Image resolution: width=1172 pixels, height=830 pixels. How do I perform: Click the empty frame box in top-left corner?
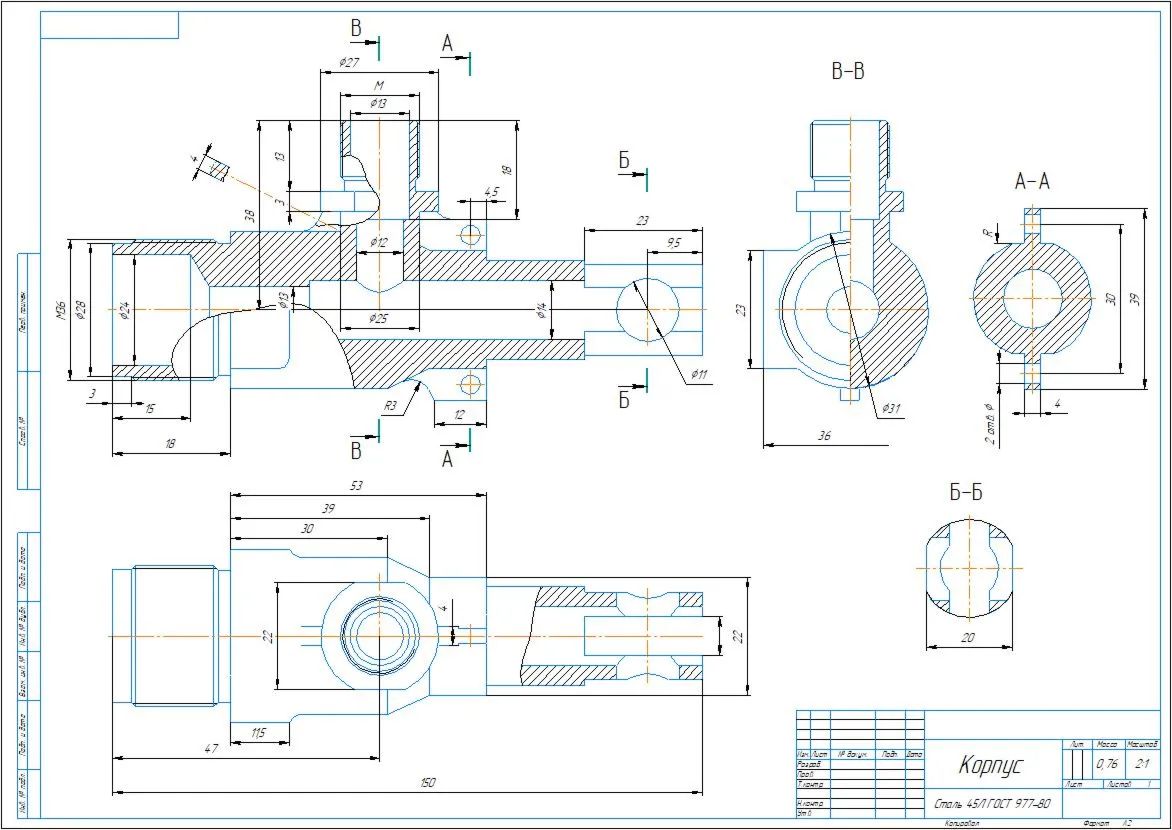109,25
